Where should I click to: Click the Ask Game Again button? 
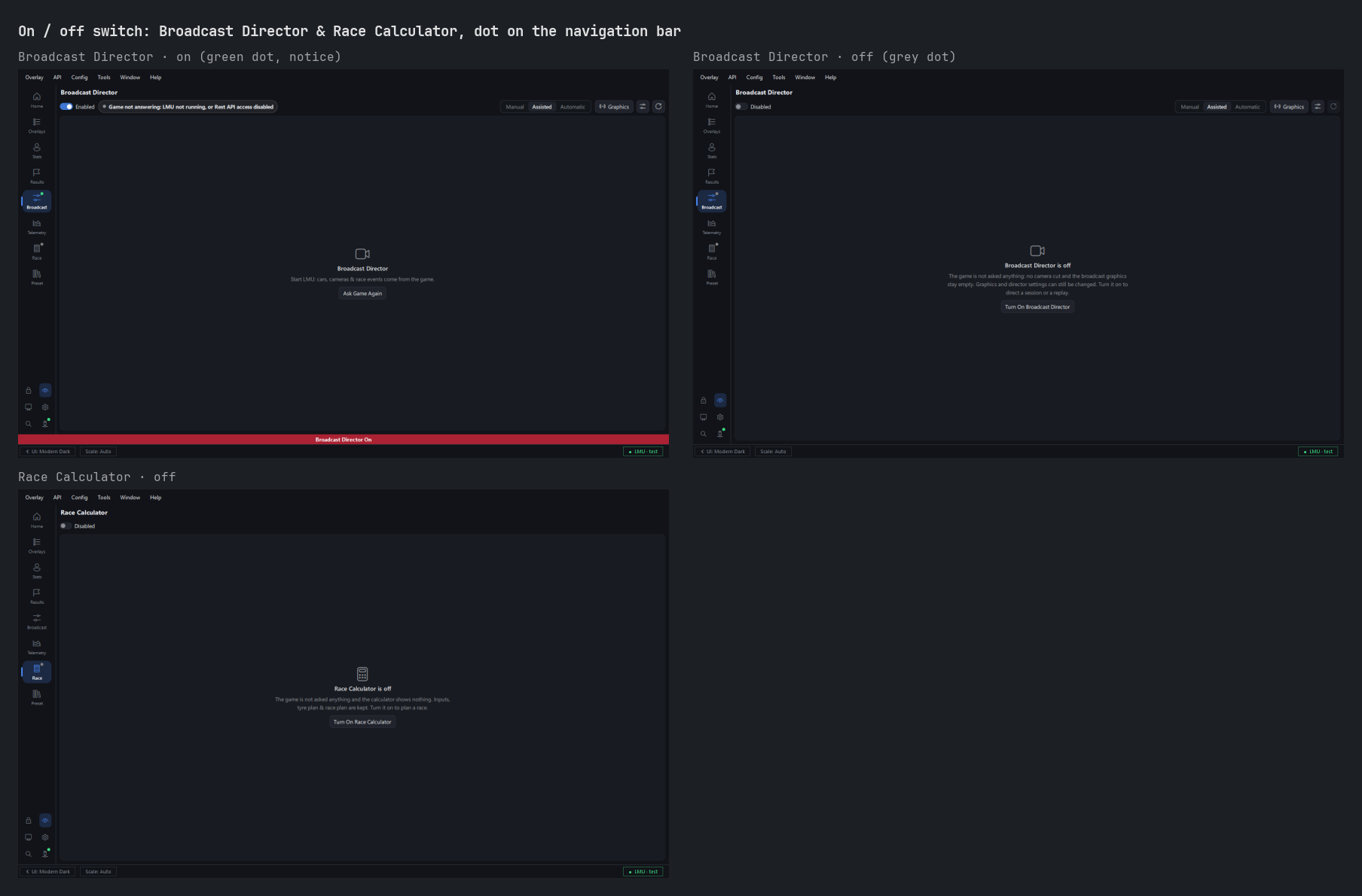point(362,294)
